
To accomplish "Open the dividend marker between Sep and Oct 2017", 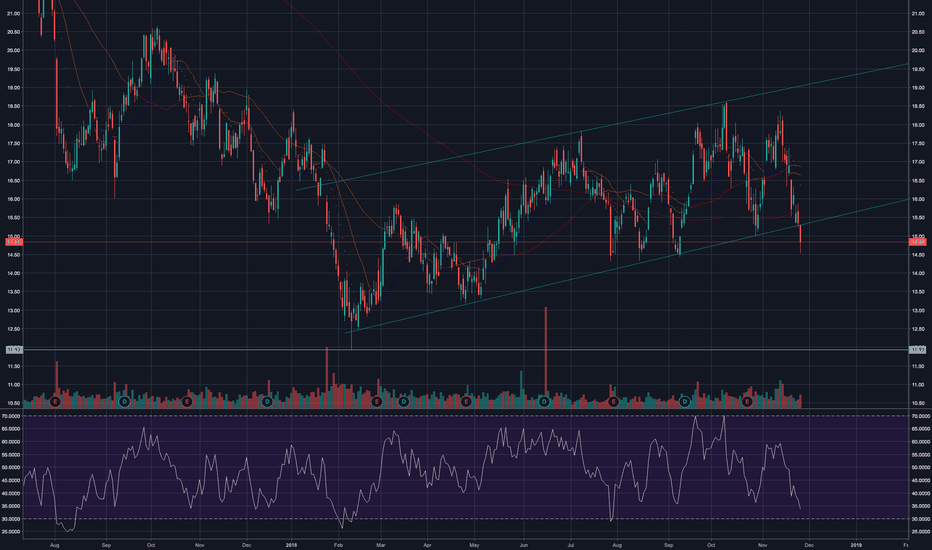I will click(124, 402).
